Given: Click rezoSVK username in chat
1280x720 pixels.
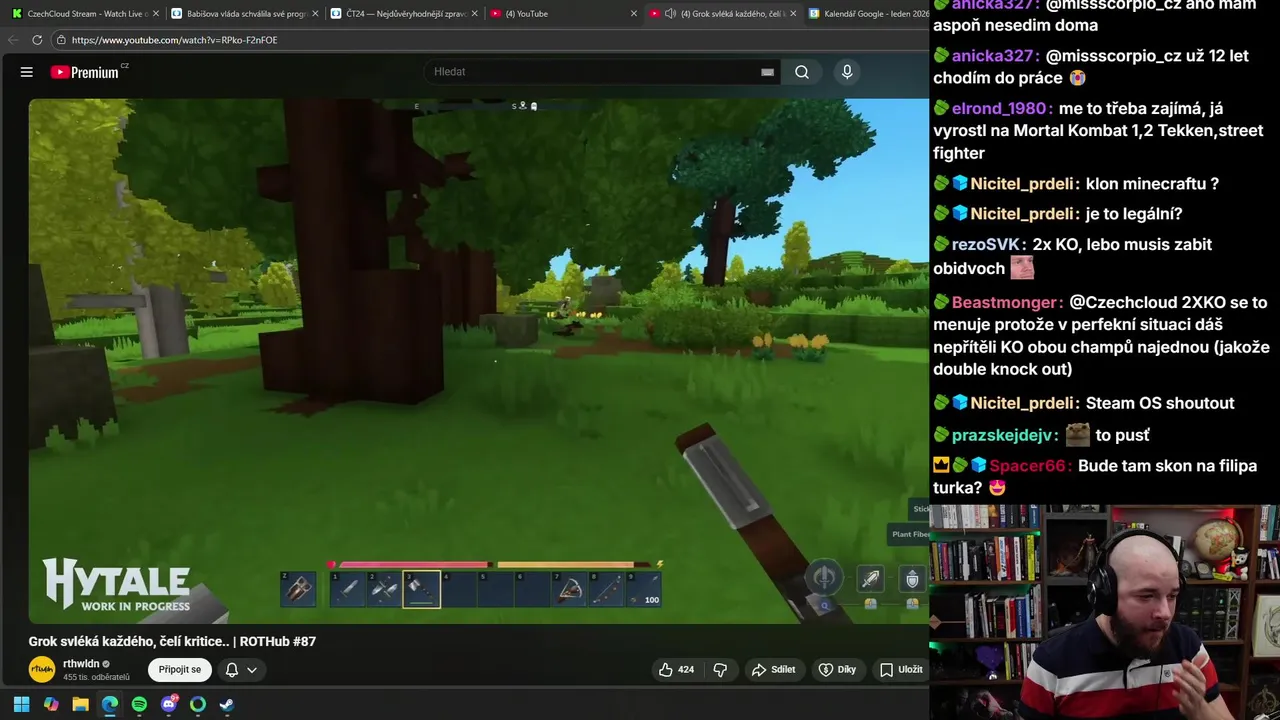Looking at the screenshot, I should coord(985,244).
